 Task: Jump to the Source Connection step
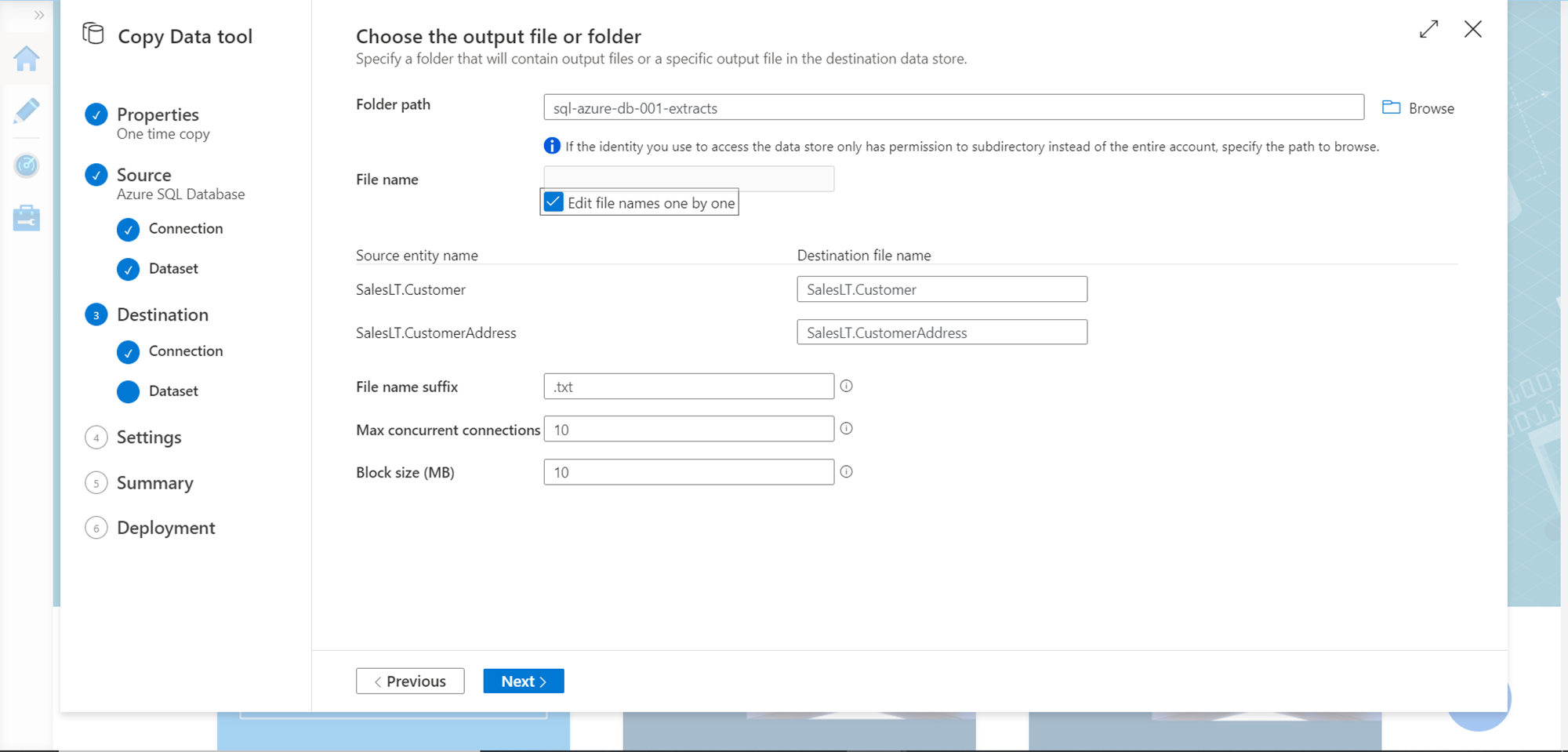(185, 229)
